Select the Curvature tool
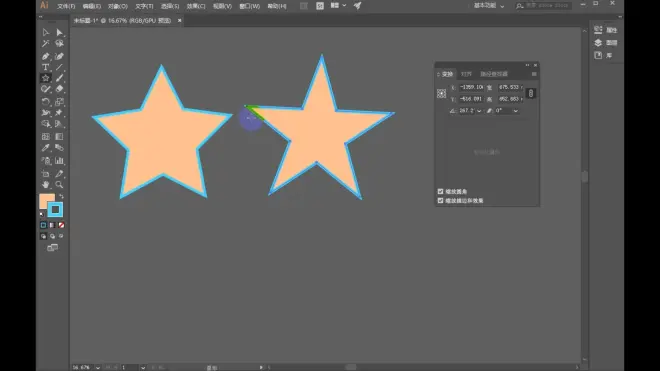Screen dimensions: 660x371 [x=59, y=56]
